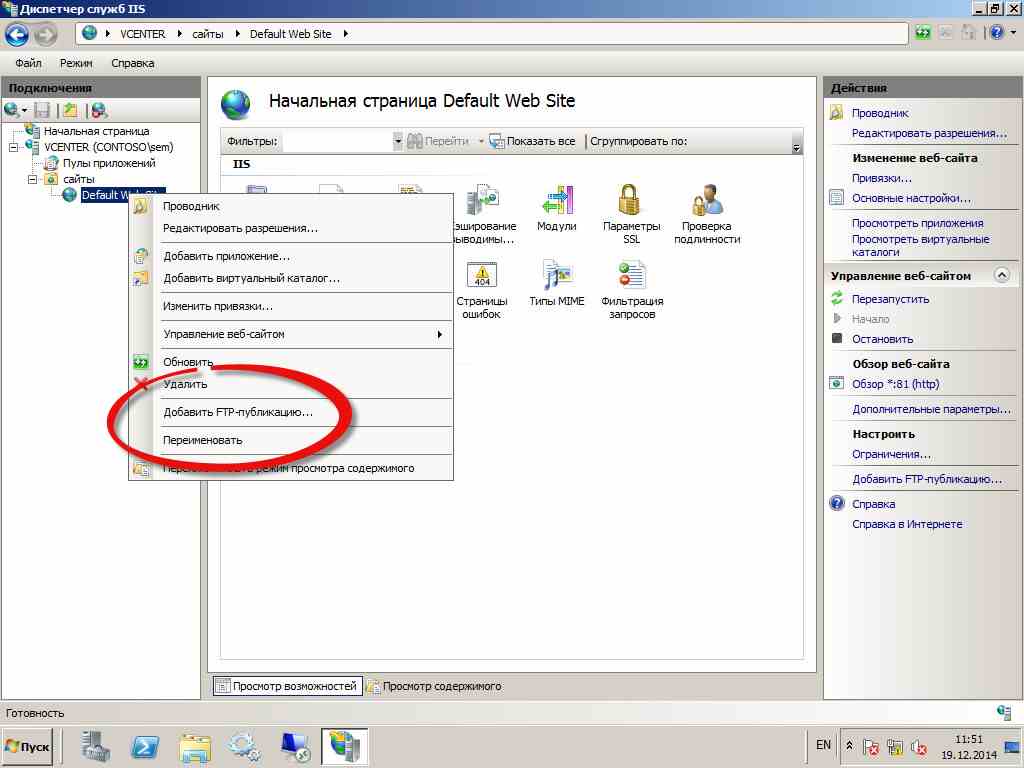
Task: Open the Фильтры dropdown arrow
Action: [398, 141]
